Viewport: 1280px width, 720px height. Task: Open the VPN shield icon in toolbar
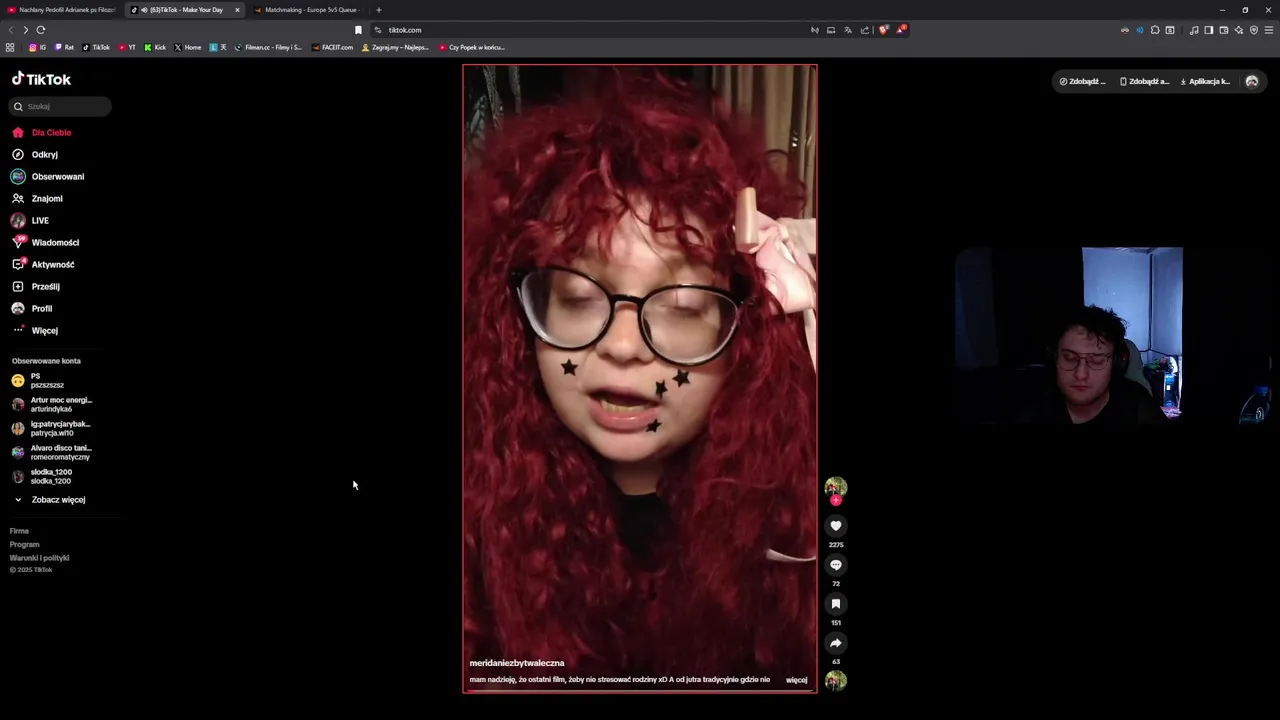tap(1254, 30)
